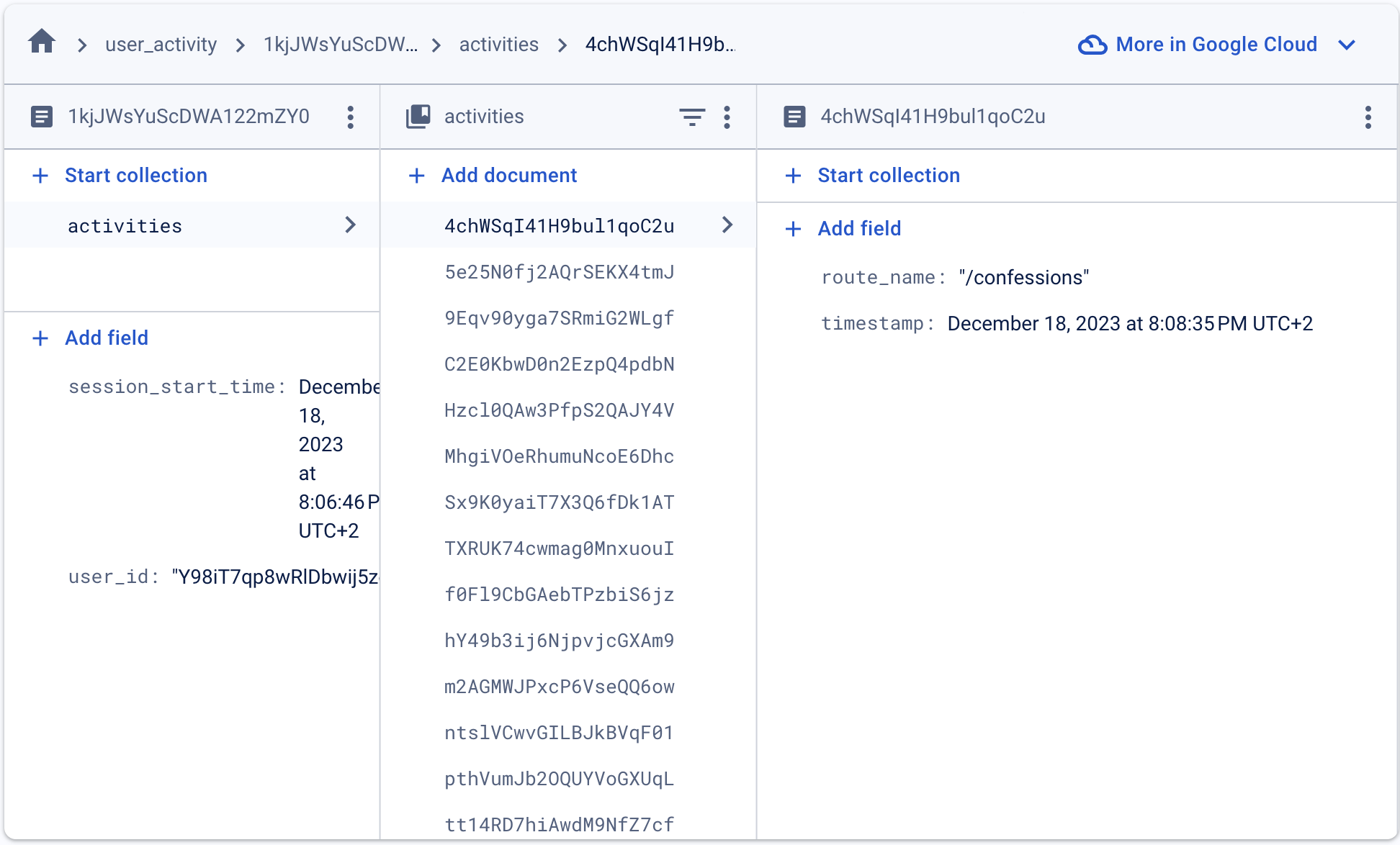Screen dimensions: 1400x845
Task: Select document MhgiVOeRhumuNcoE6Dhc
Action: (559, 456)
